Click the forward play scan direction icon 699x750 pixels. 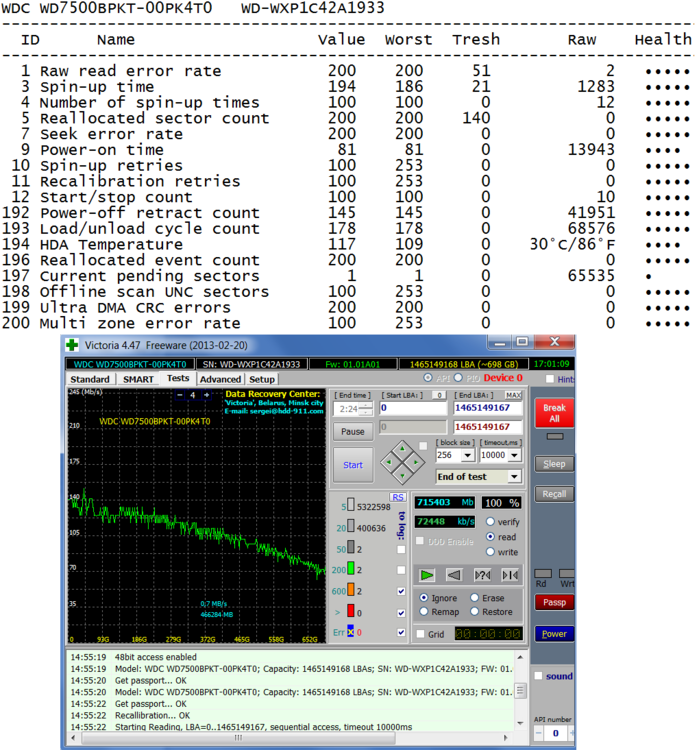coord(427,575)
